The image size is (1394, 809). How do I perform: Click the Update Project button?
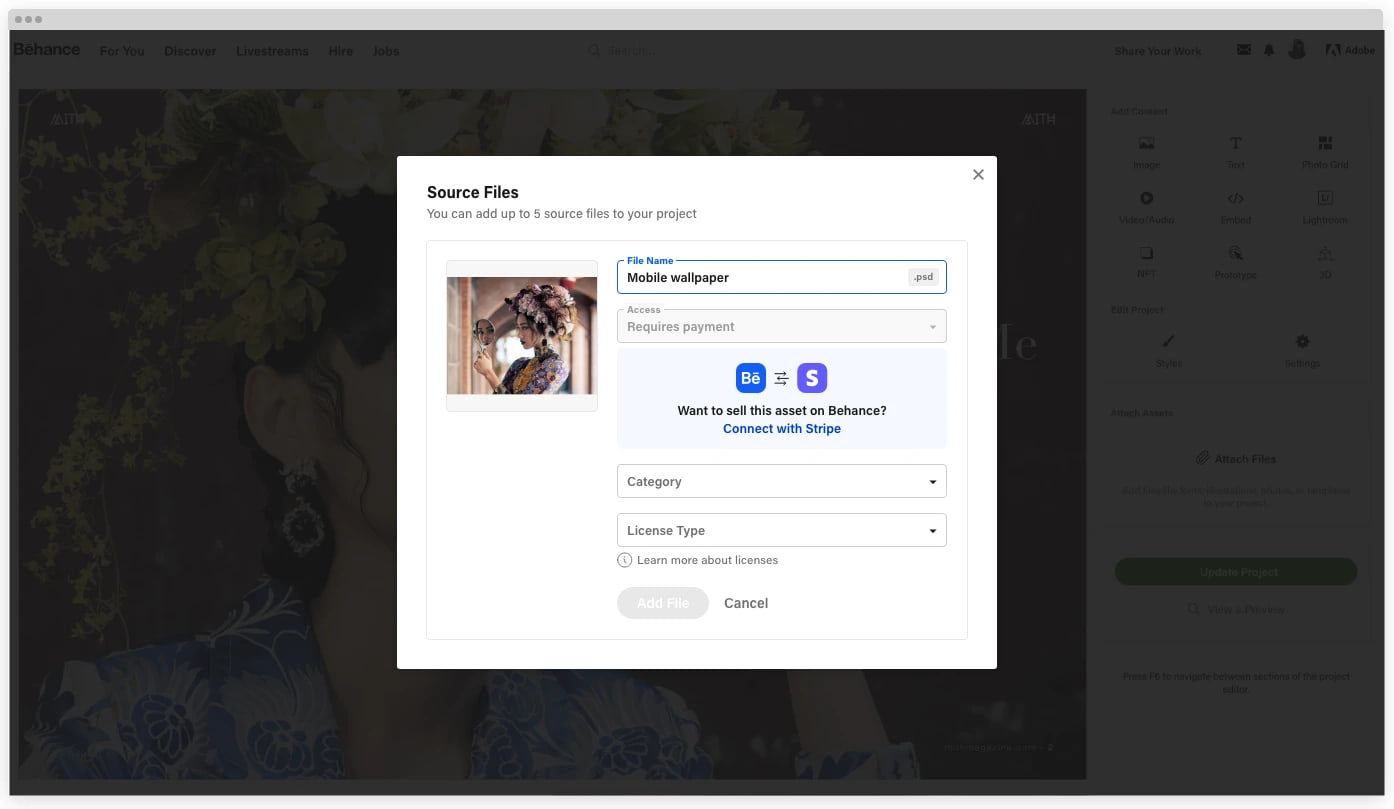[x=1236, y=572]
